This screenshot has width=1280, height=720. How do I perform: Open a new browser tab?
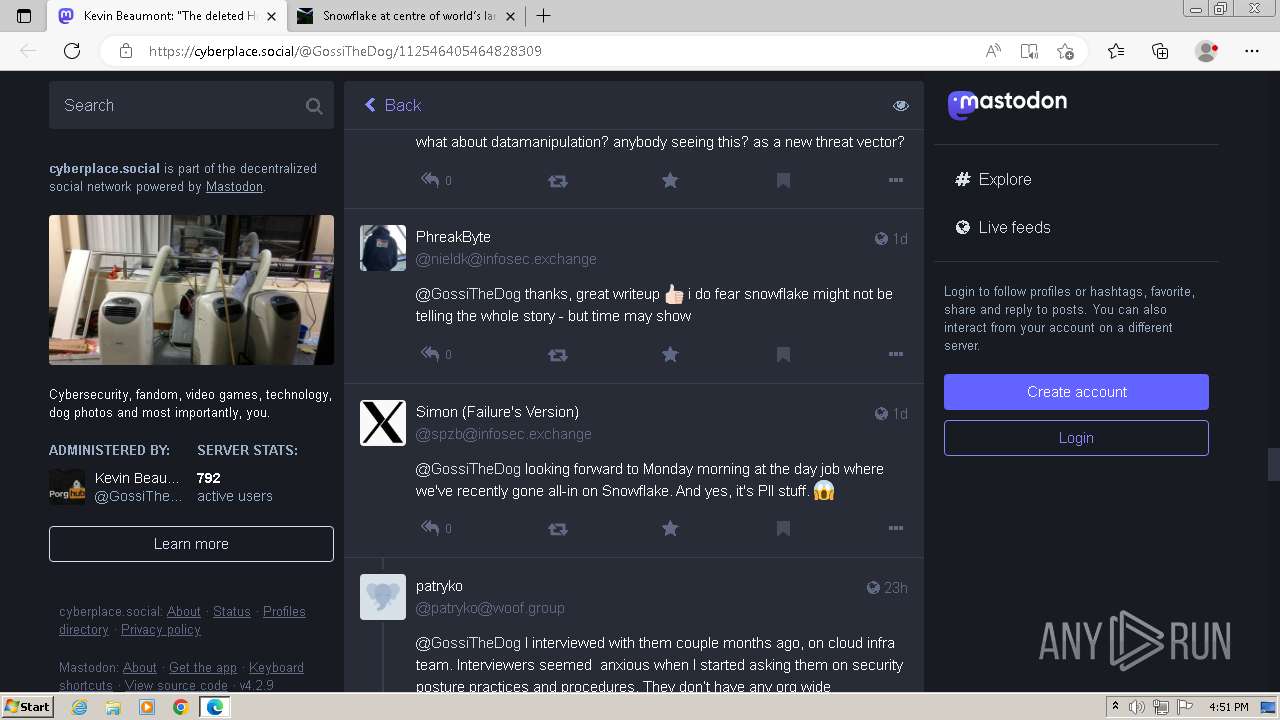coord(543,16)
